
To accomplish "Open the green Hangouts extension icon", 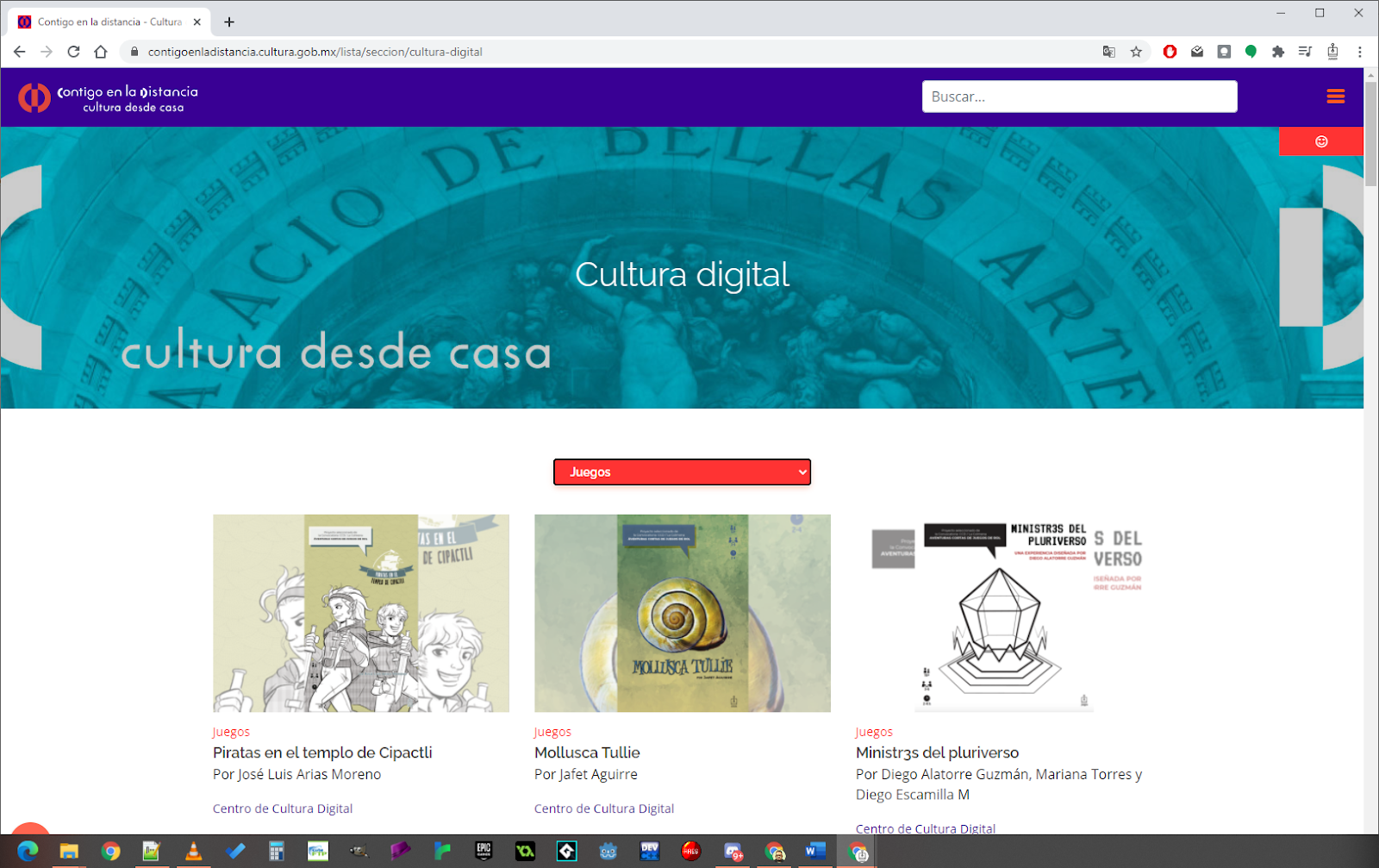I will 1251,52.
